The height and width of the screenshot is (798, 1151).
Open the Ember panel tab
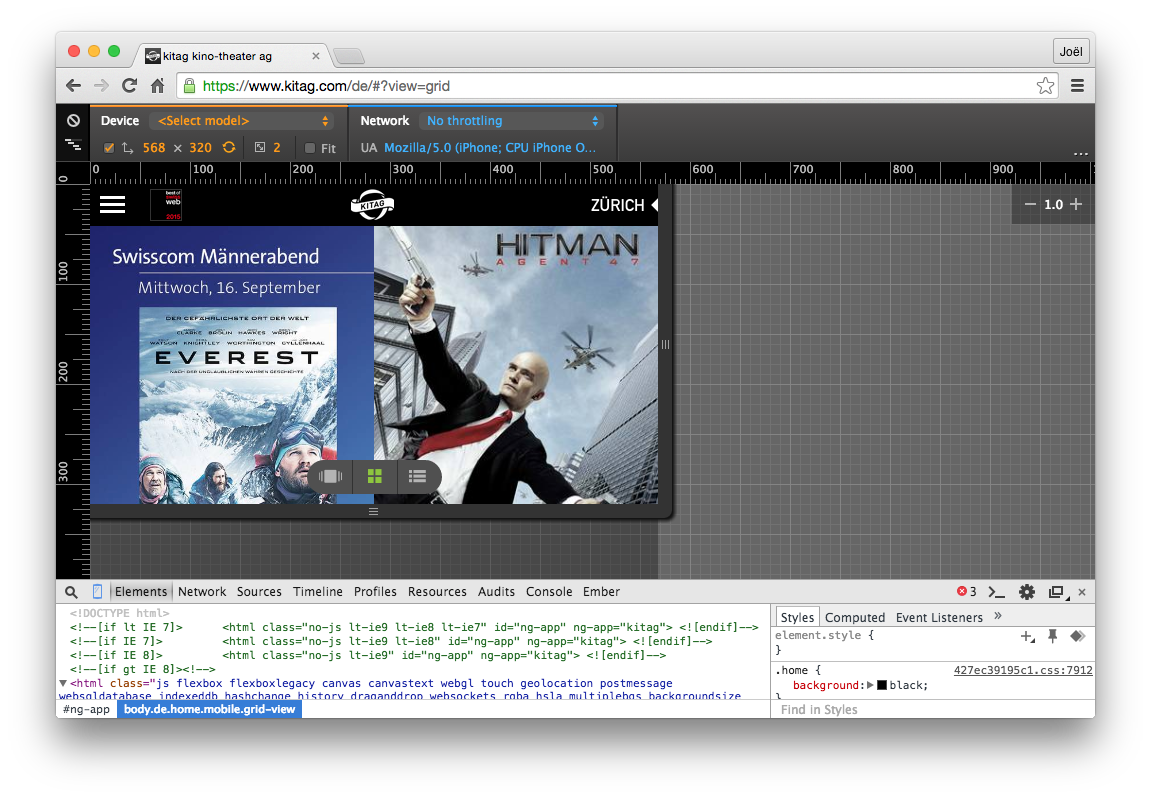601,592
